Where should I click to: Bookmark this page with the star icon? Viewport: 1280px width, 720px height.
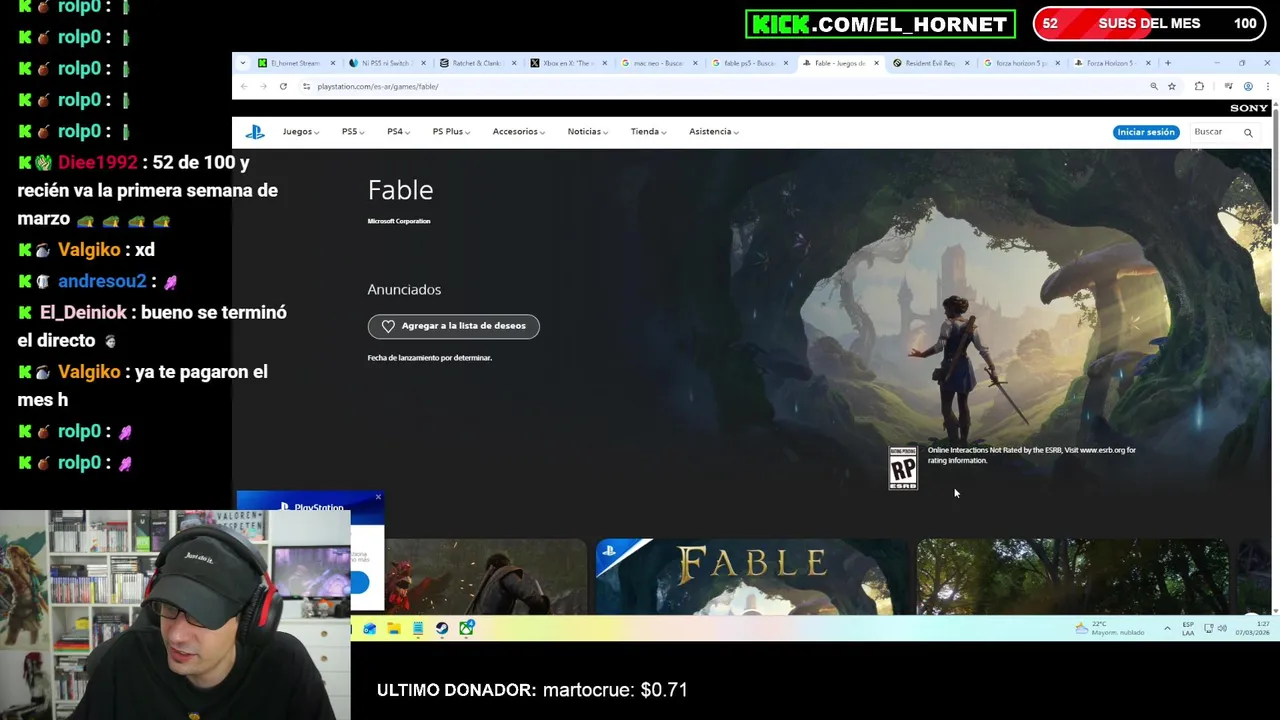(1172, 87)
